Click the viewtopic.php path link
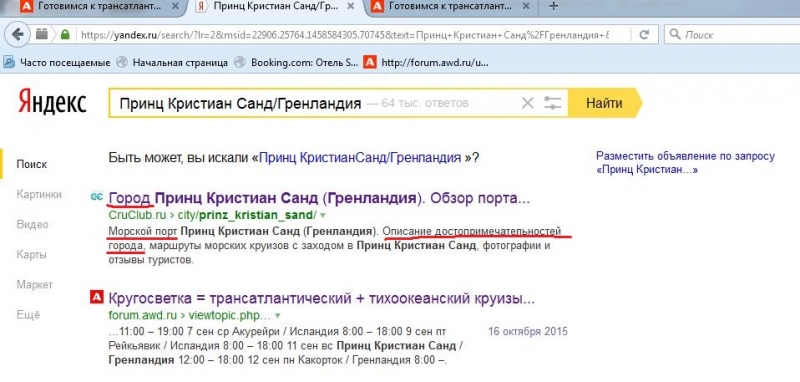The width and height of the screenshot is (800, 382). [x=230, y=315]
